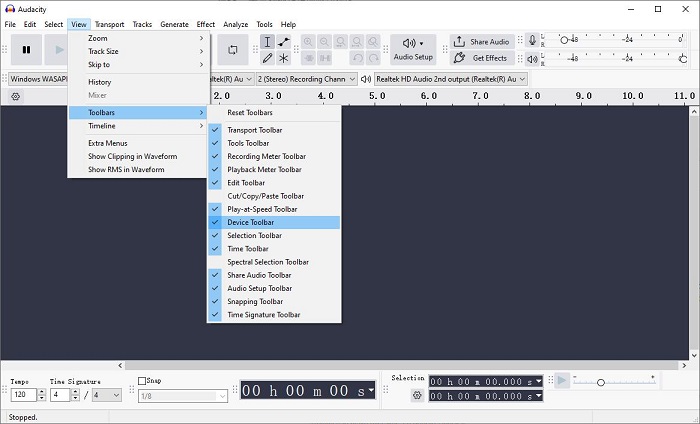Open the Effect menu
The image size is (700, 424).
pos(205,24)
